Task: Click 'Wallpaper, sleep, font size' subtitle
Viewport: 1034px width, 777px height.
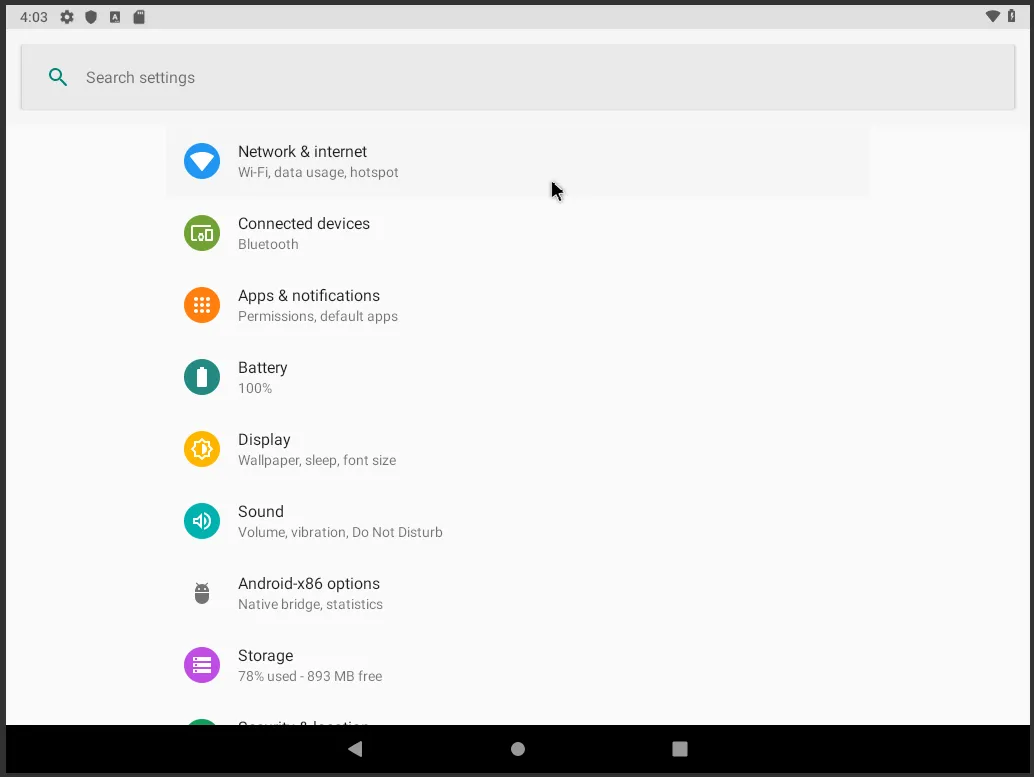Action: click(317, 460)
